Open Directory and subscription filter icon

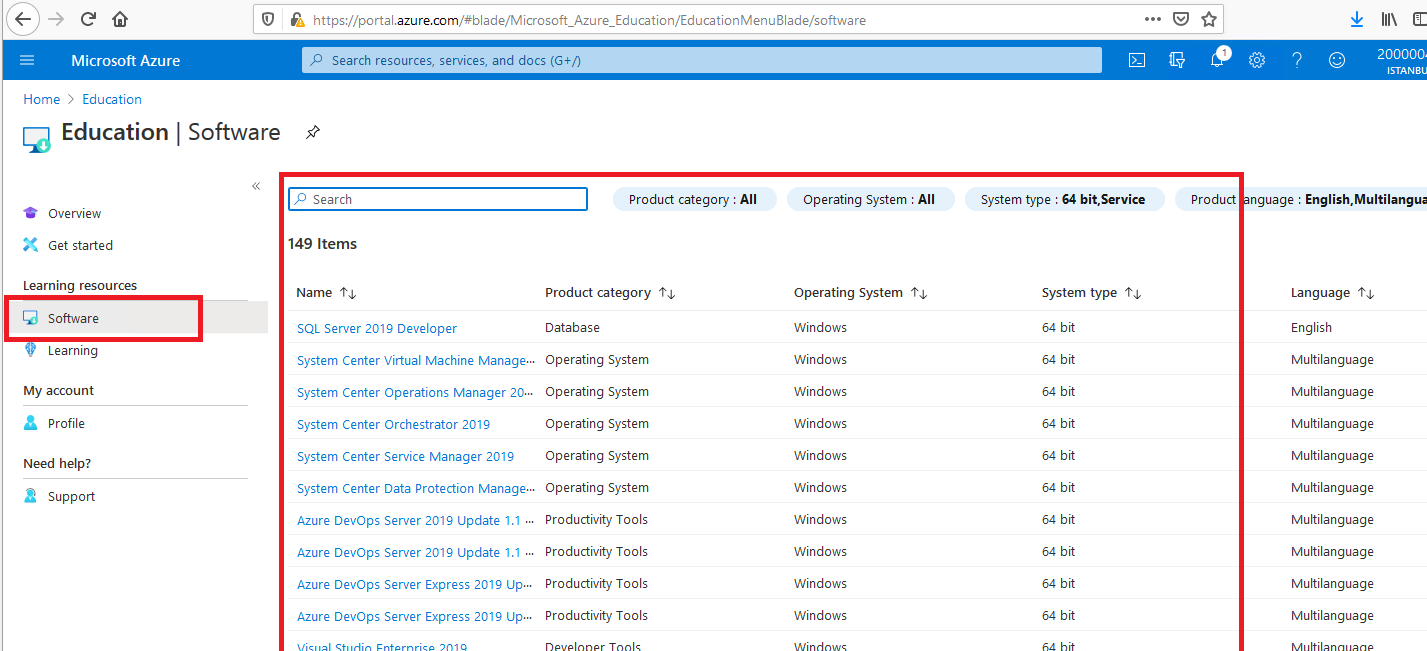[x=1177, y=60]
